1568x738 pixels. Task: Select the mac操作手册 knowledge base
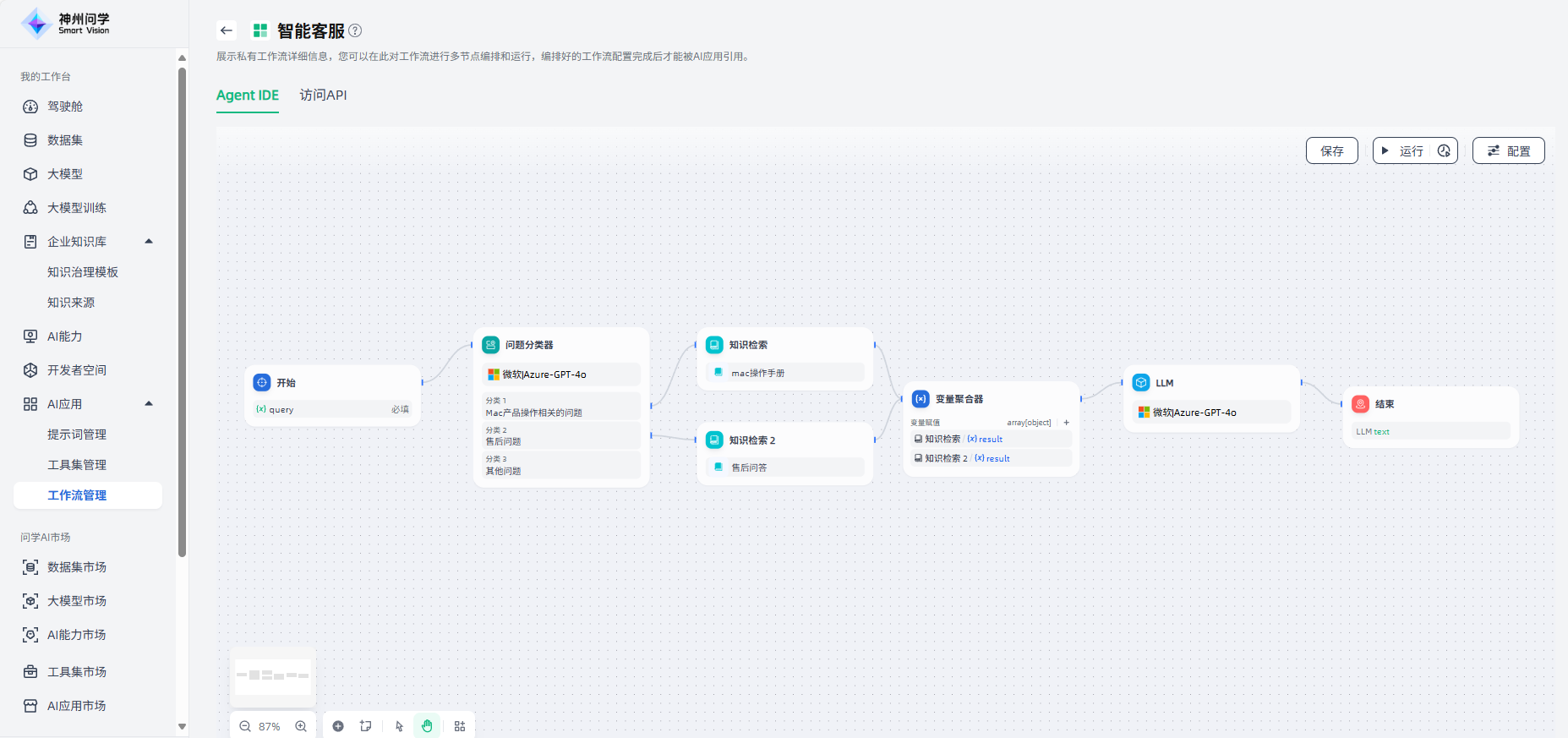coord(785,373)
